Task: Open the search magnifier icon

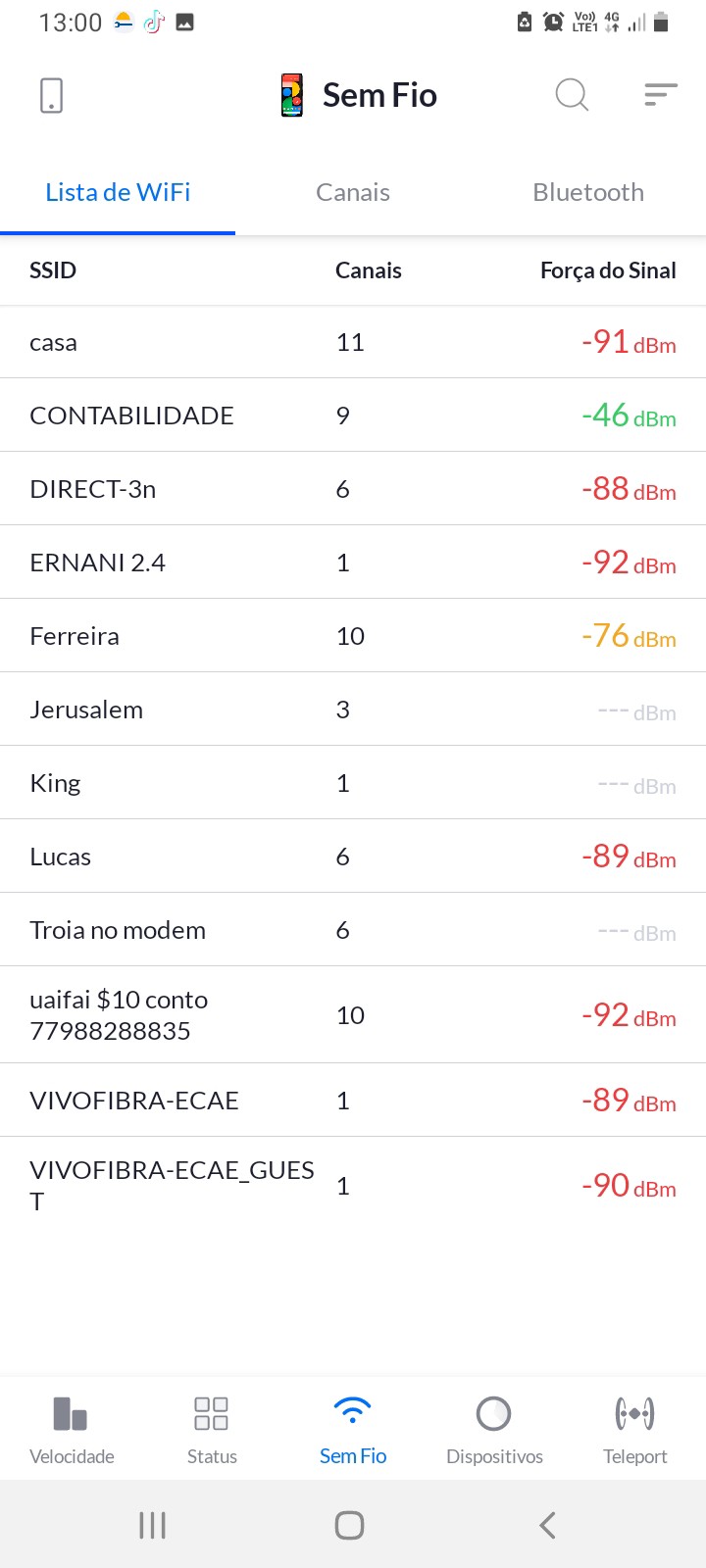Action: pyautogui.click(x=572, y=95)
